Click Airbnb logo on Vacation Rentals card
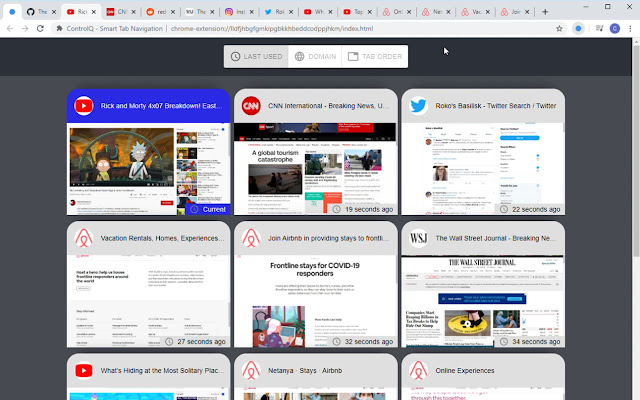The image size is (640, 400). (84, 238)
